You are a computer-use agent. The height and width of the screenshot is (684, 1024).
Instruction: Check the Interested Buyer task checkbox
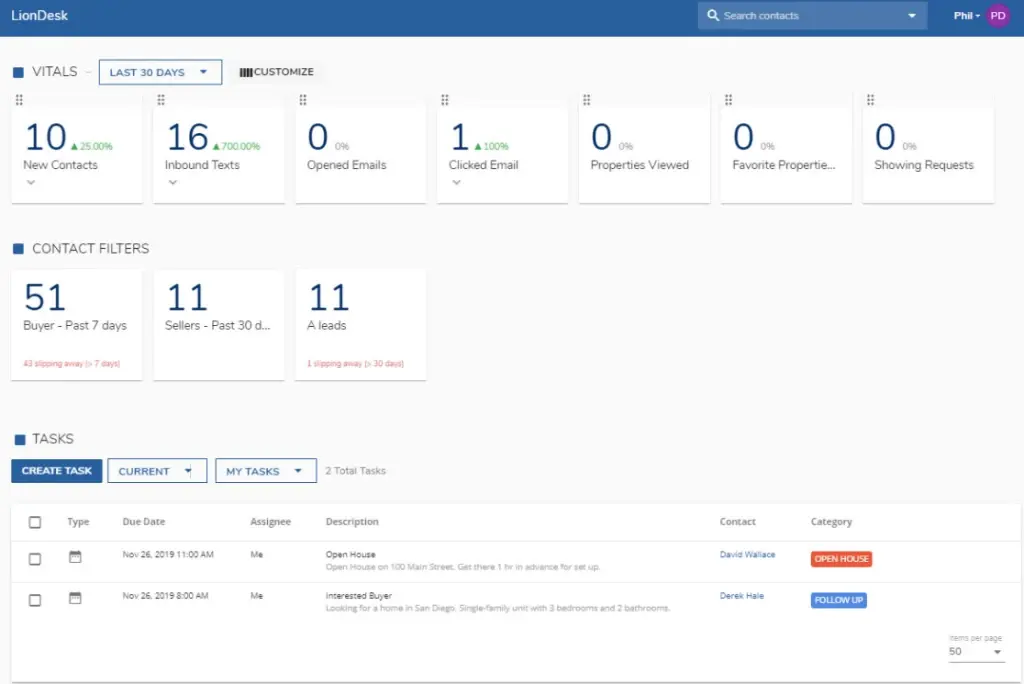point(35,600)
